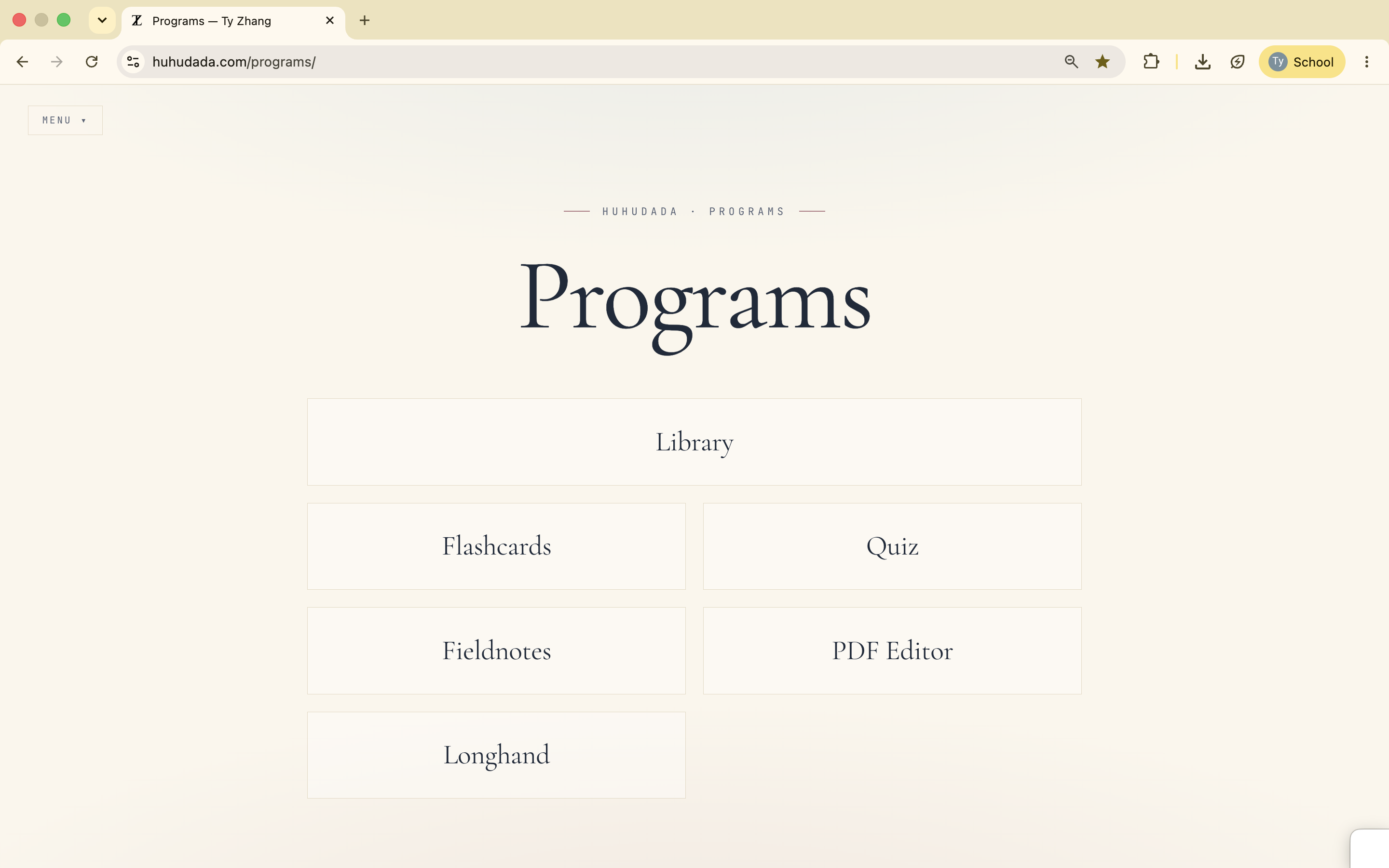Open the Library program
The height and width of the screenshot is (868, 1389).
[x=694, y=442]
